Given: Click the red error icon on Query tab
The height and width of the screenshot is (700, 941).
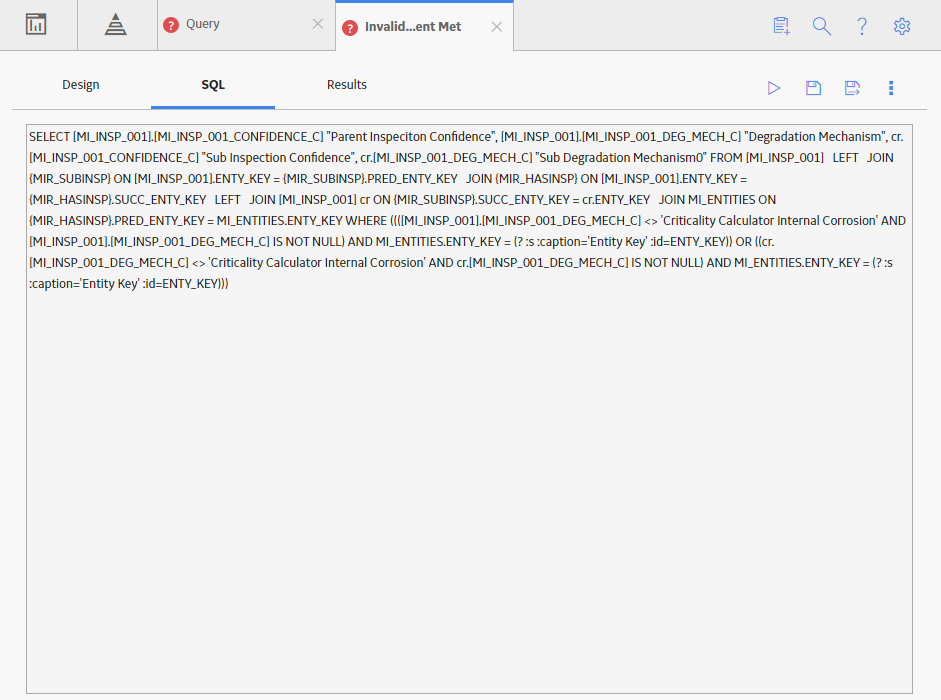Looking at the screenshot, I should [171, 25].
